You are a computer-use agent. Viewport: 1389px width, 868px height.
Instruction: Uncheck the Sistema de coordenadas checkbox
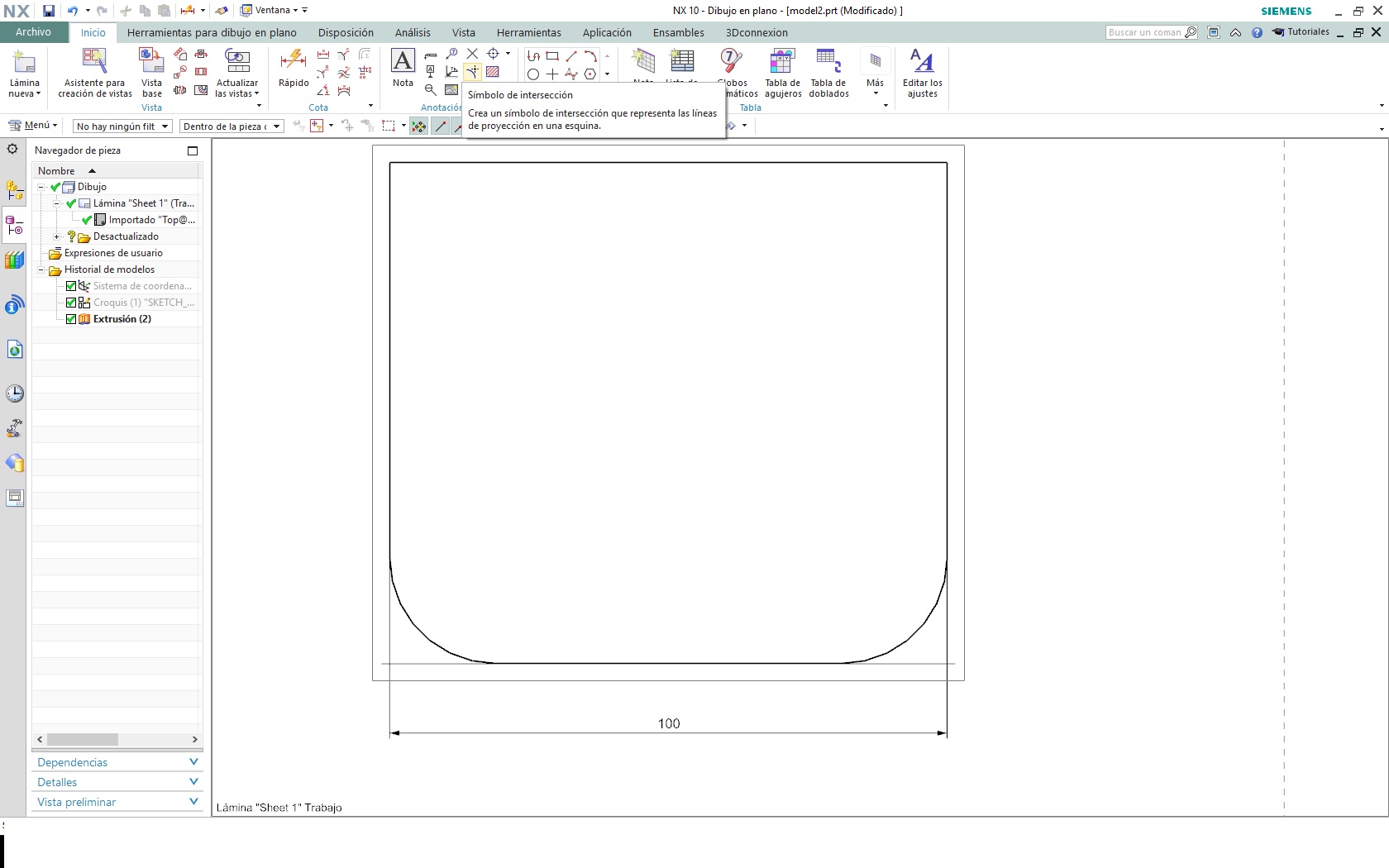point(71,286)
